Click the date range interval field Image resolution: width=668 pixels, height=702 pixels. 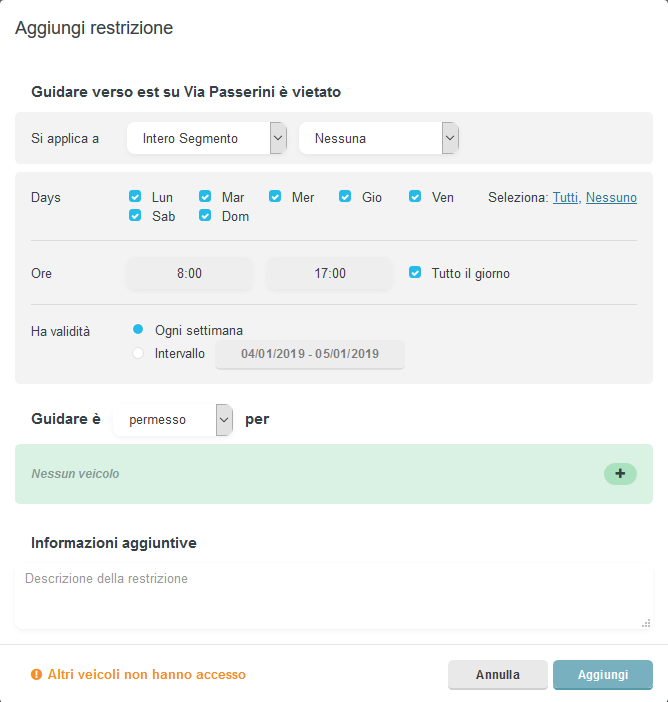pos(310,354)
